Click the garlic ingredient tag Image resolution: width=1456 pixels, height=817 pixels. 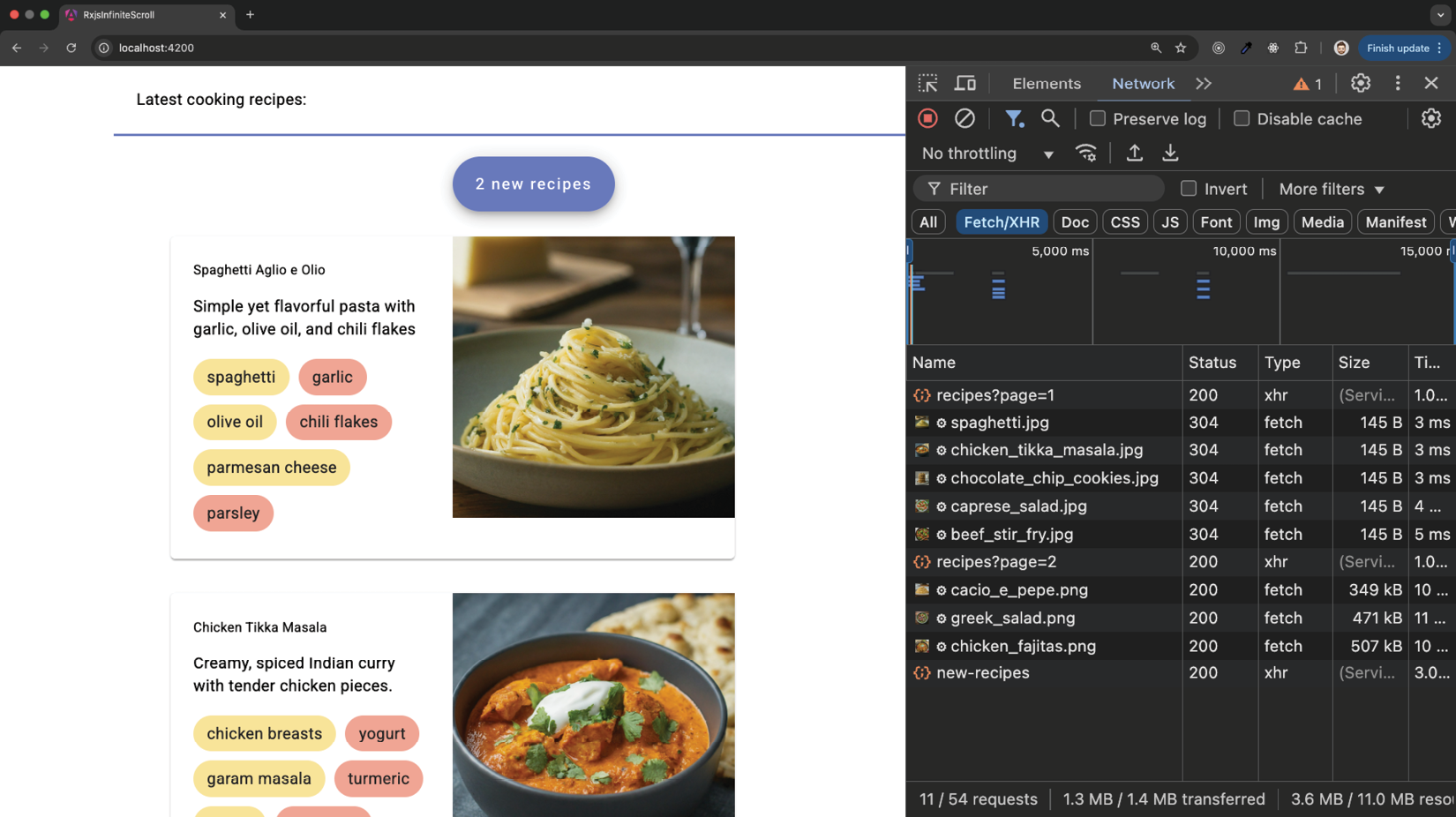pyautogui.click(x=332, y=377)
